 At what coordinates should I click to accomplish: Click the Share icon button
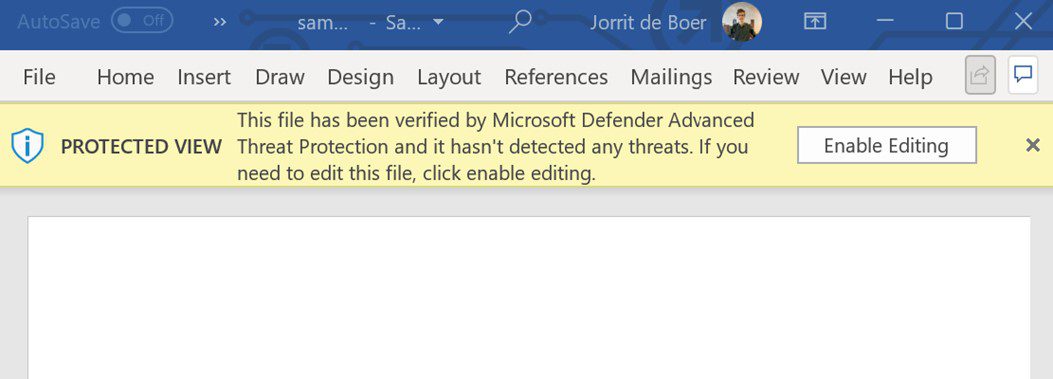980,75
